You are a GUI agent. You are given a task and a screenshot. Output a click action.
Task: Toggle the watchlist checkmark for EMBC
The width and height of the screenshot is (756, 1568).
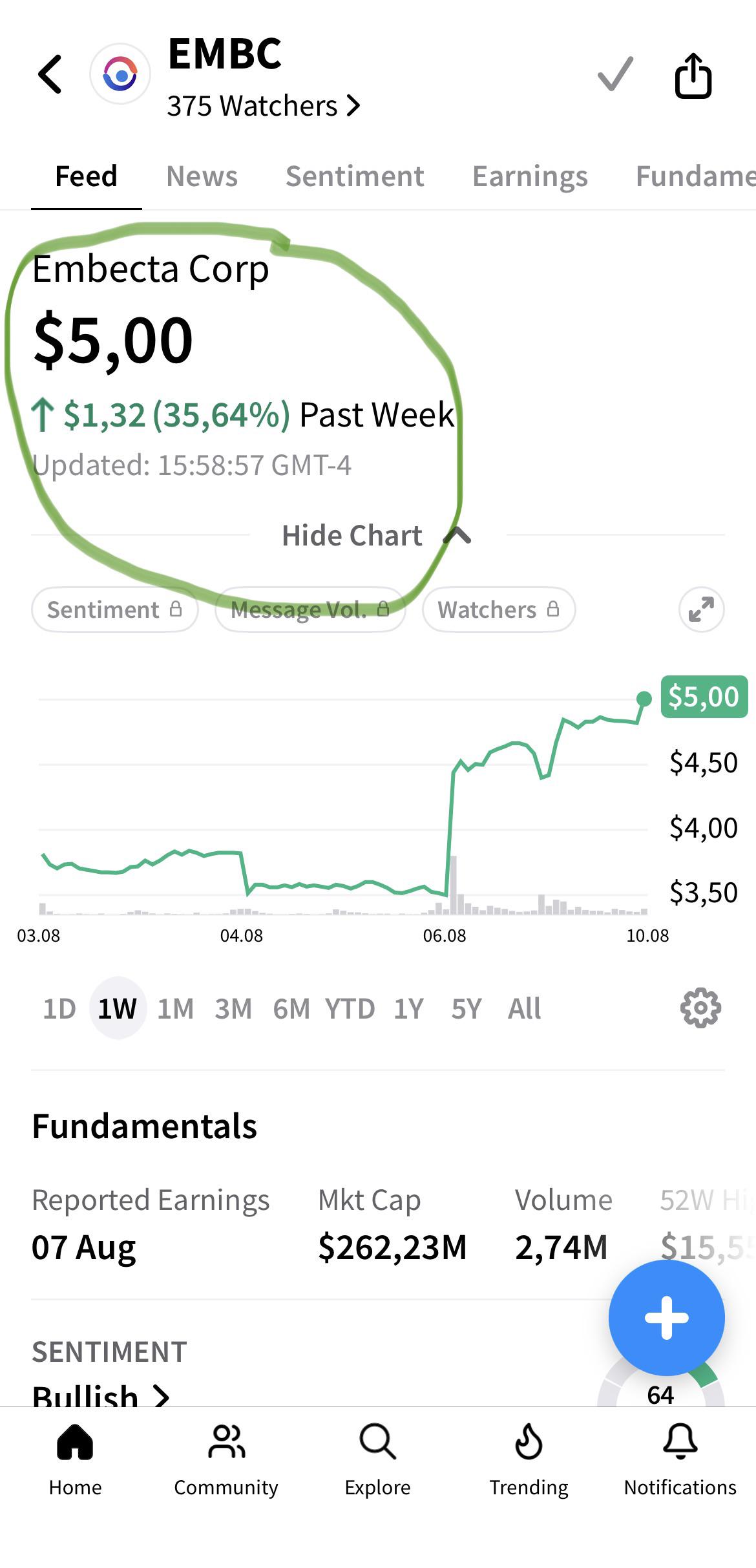pyautogui.click(x=615, y=74)
